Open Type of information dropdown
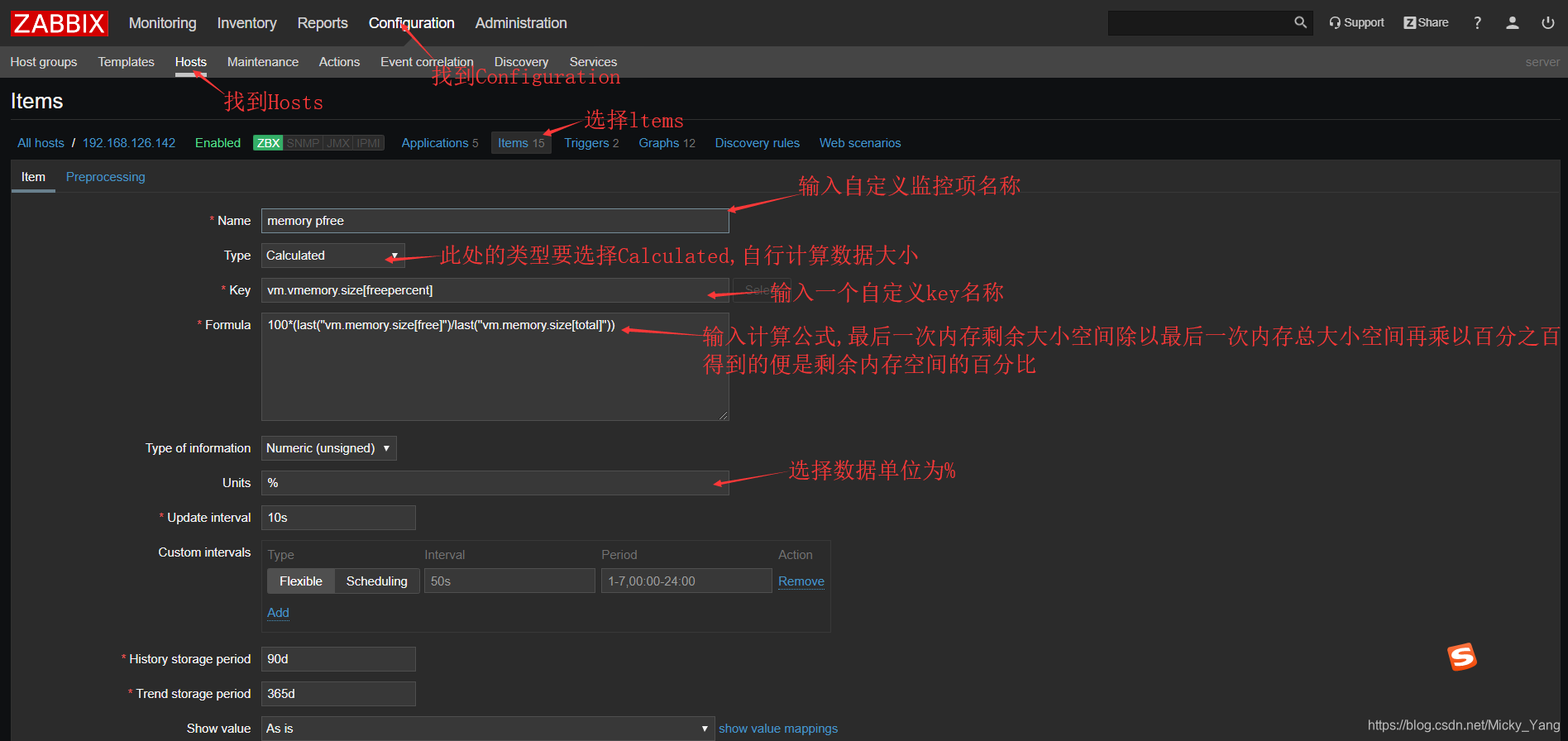The height and width of the screenshot is (741, 1568). click(x=328, y=448)
